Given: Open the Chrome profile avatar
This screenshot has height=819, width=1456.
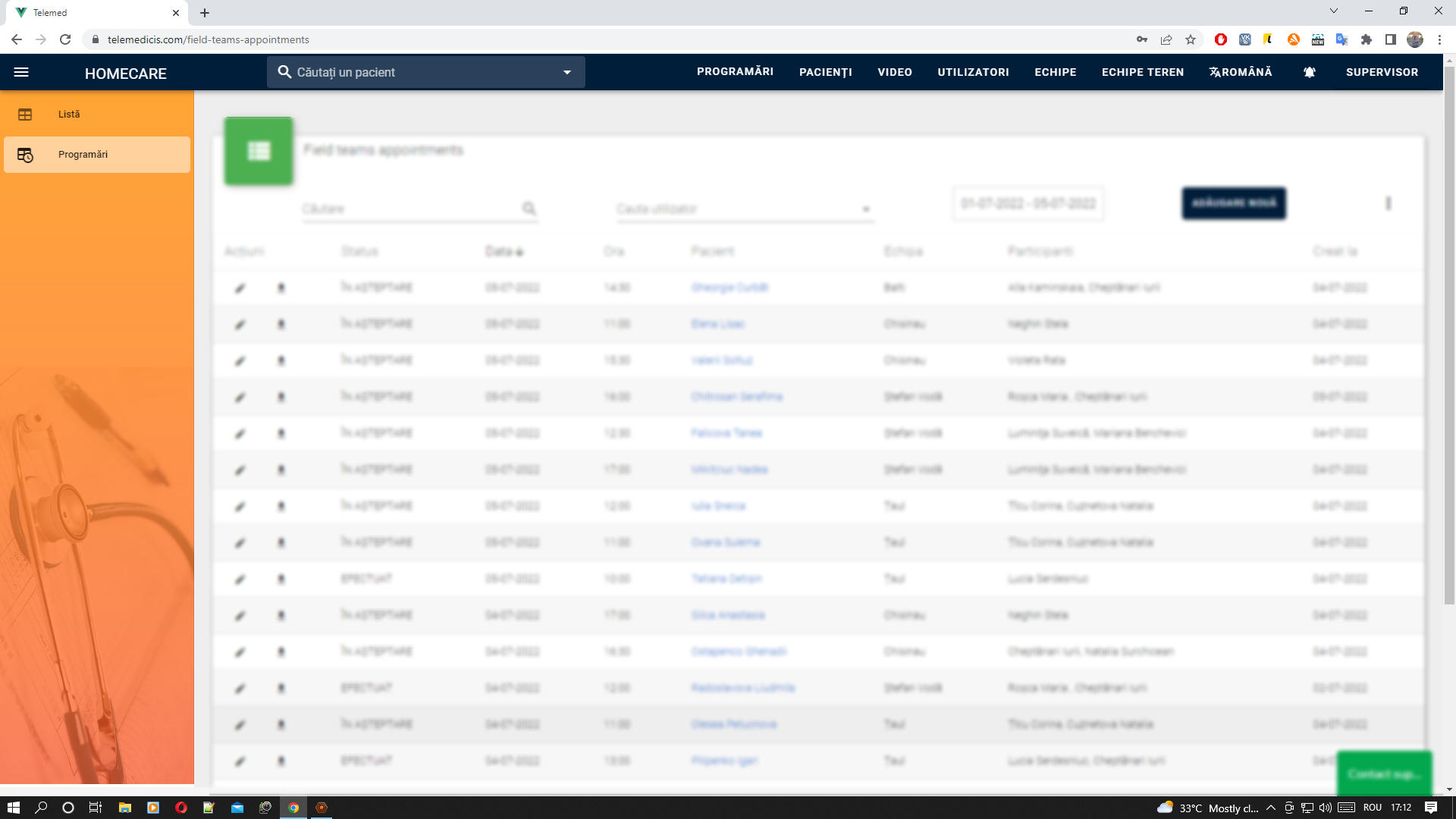Looking at the screenshot, I should click(1415, 39).
